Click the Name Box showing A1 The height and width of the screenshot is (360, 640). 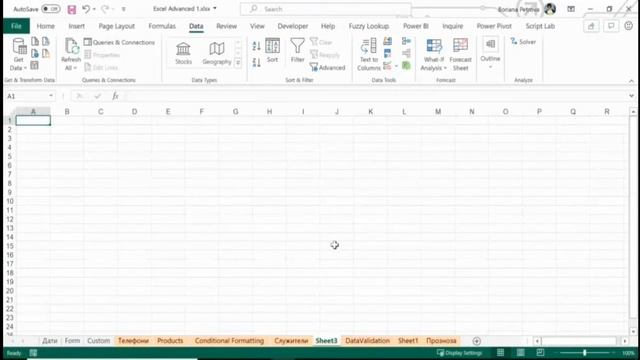27,96
